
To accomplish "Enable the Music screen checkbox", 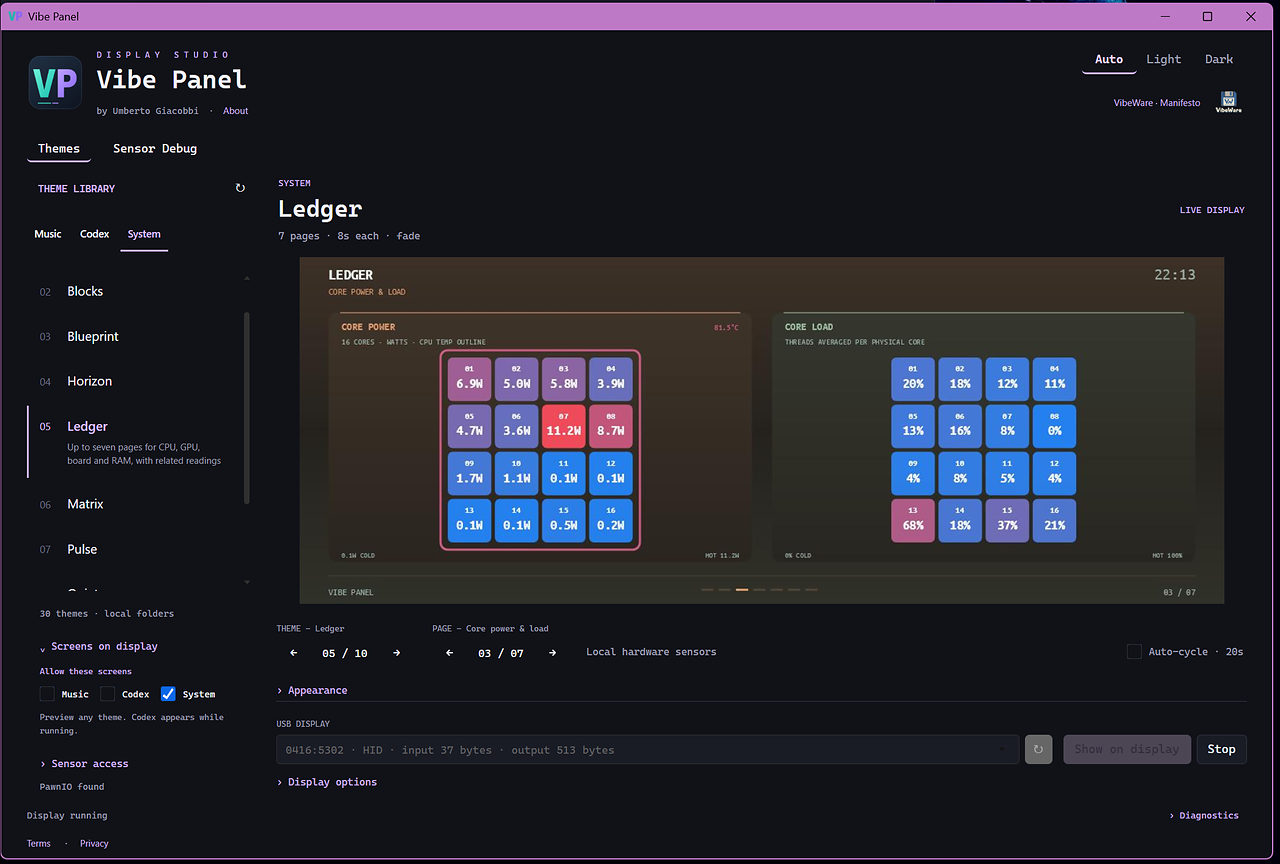I will click(47, 694).
